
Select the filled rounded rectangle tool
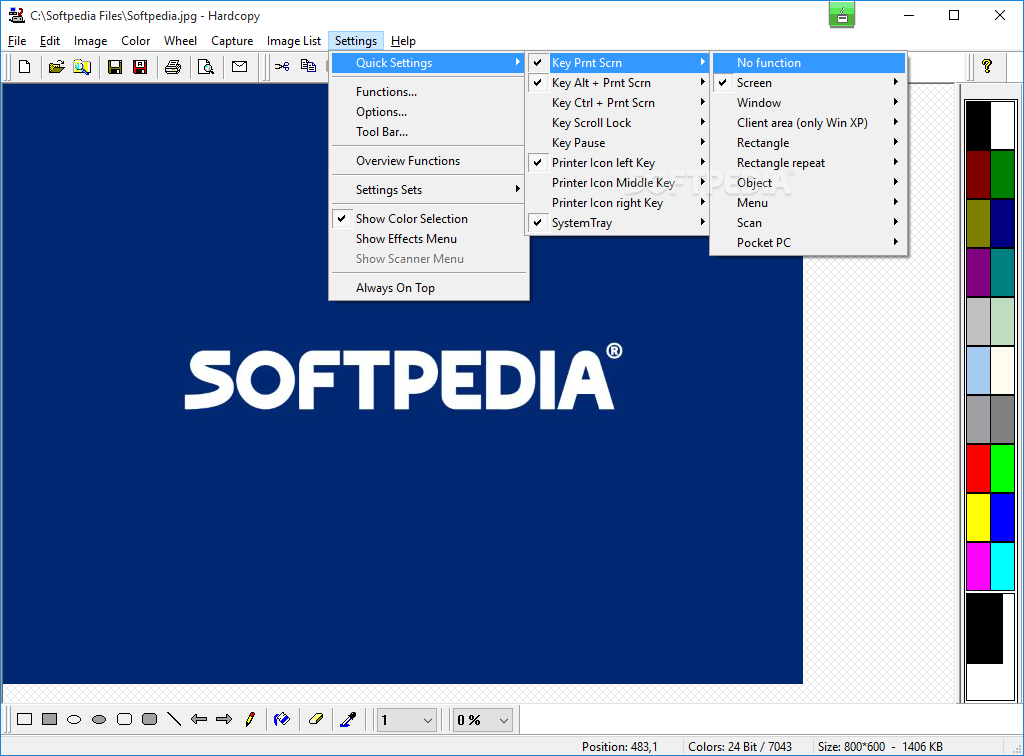[150, 719]
